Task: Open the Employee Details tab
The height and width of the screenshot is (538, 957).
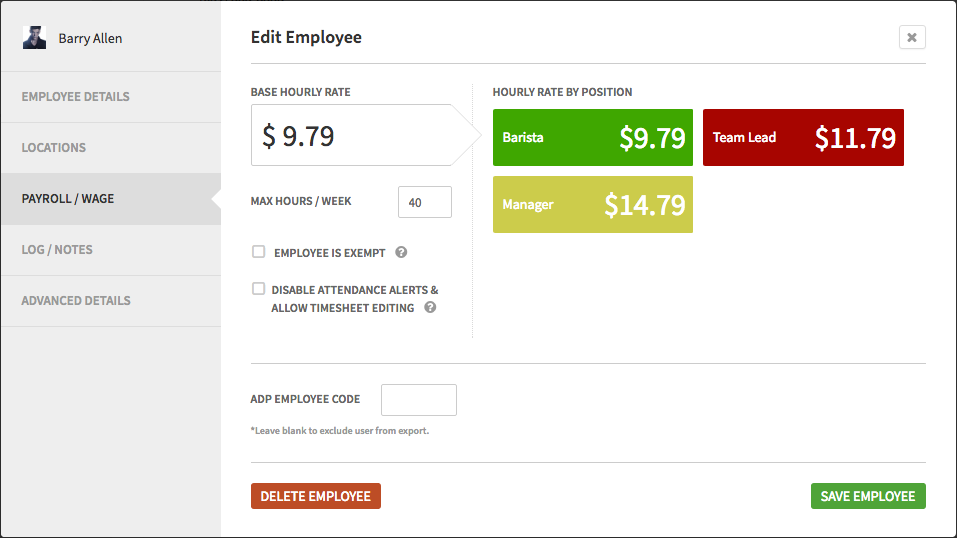Action: 110,97
